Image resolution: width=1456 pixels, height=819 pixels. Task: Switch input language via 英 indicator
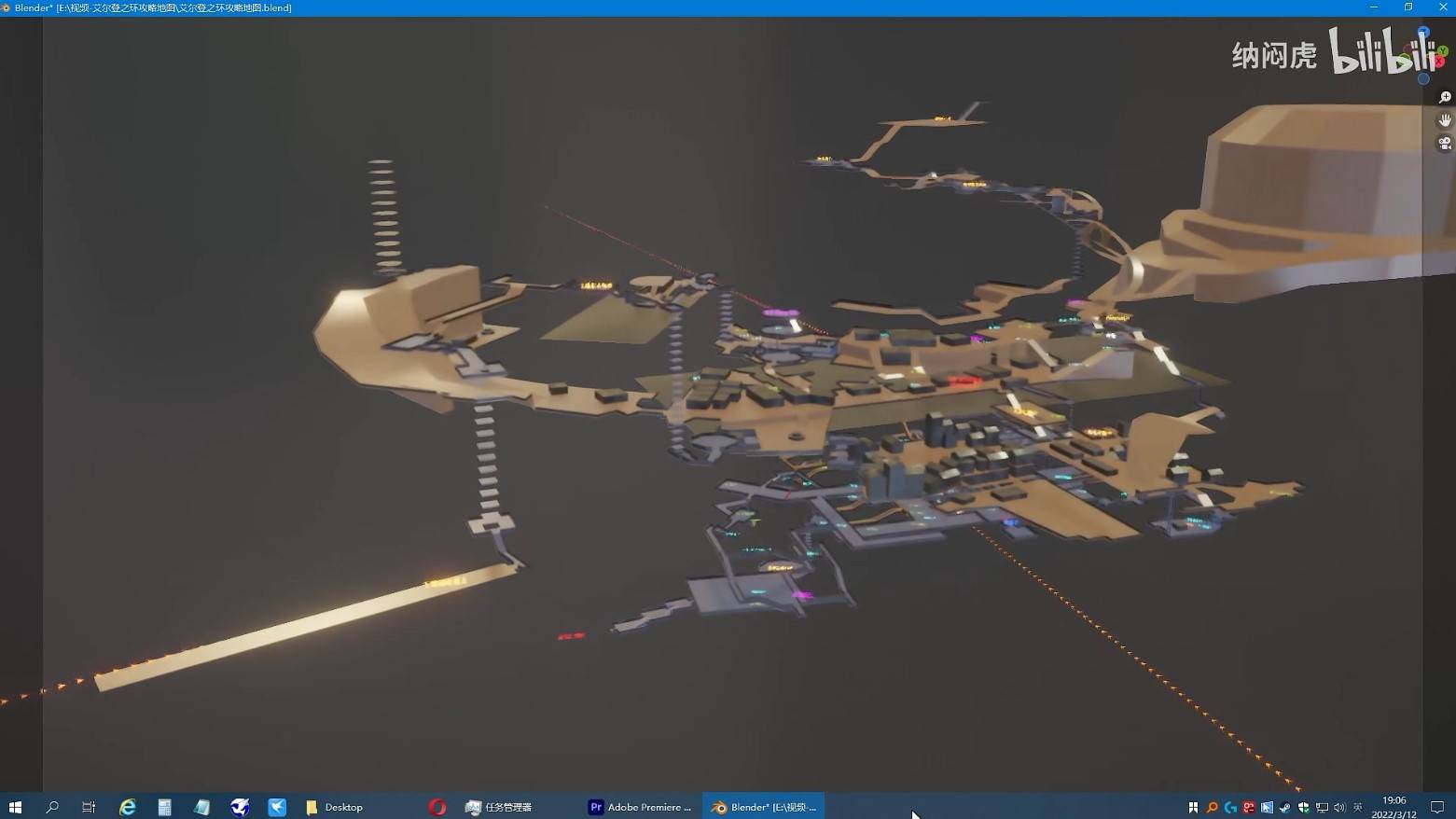pyautogui.click(x=1358, y=807)
